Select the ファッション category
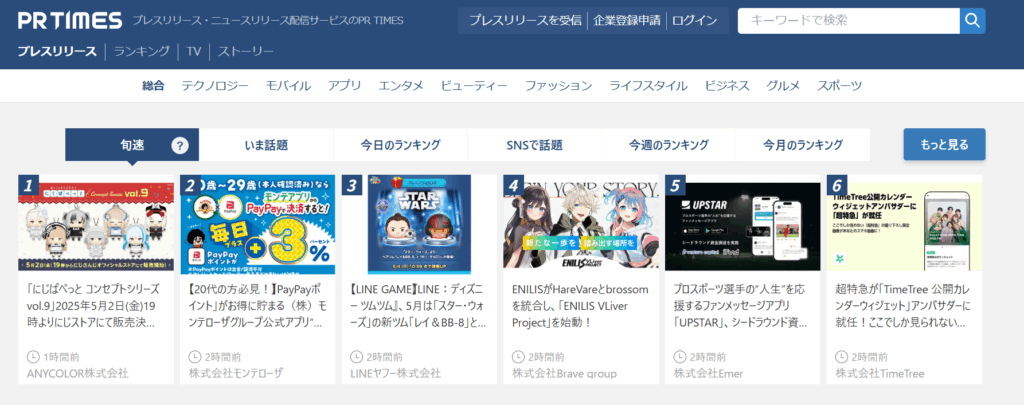Viewport: 1024px width, 405px height. click(558, 86)
